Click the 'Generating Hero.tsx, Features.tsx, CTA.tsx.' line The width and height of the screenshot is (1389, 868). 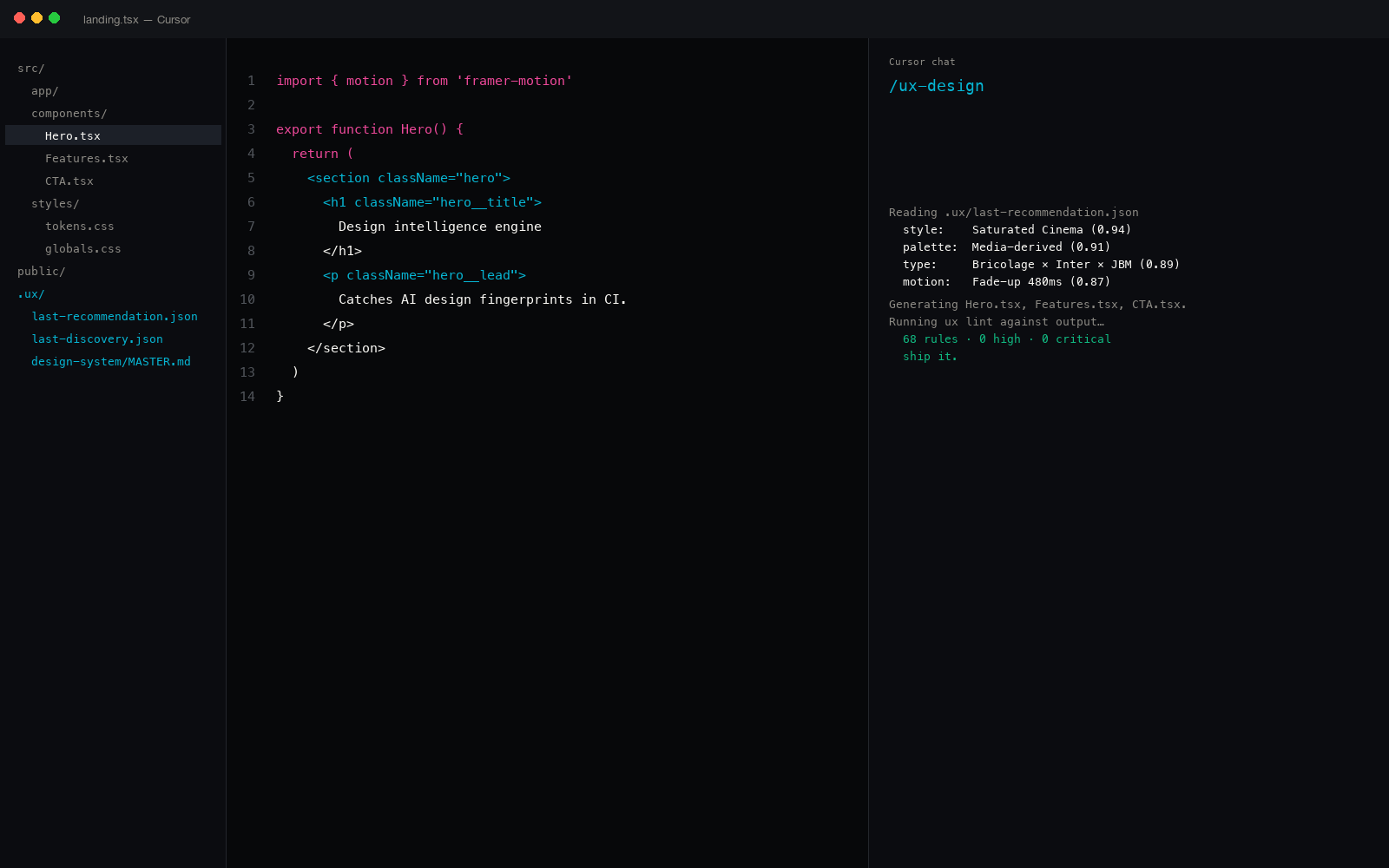click(1037, 305)
